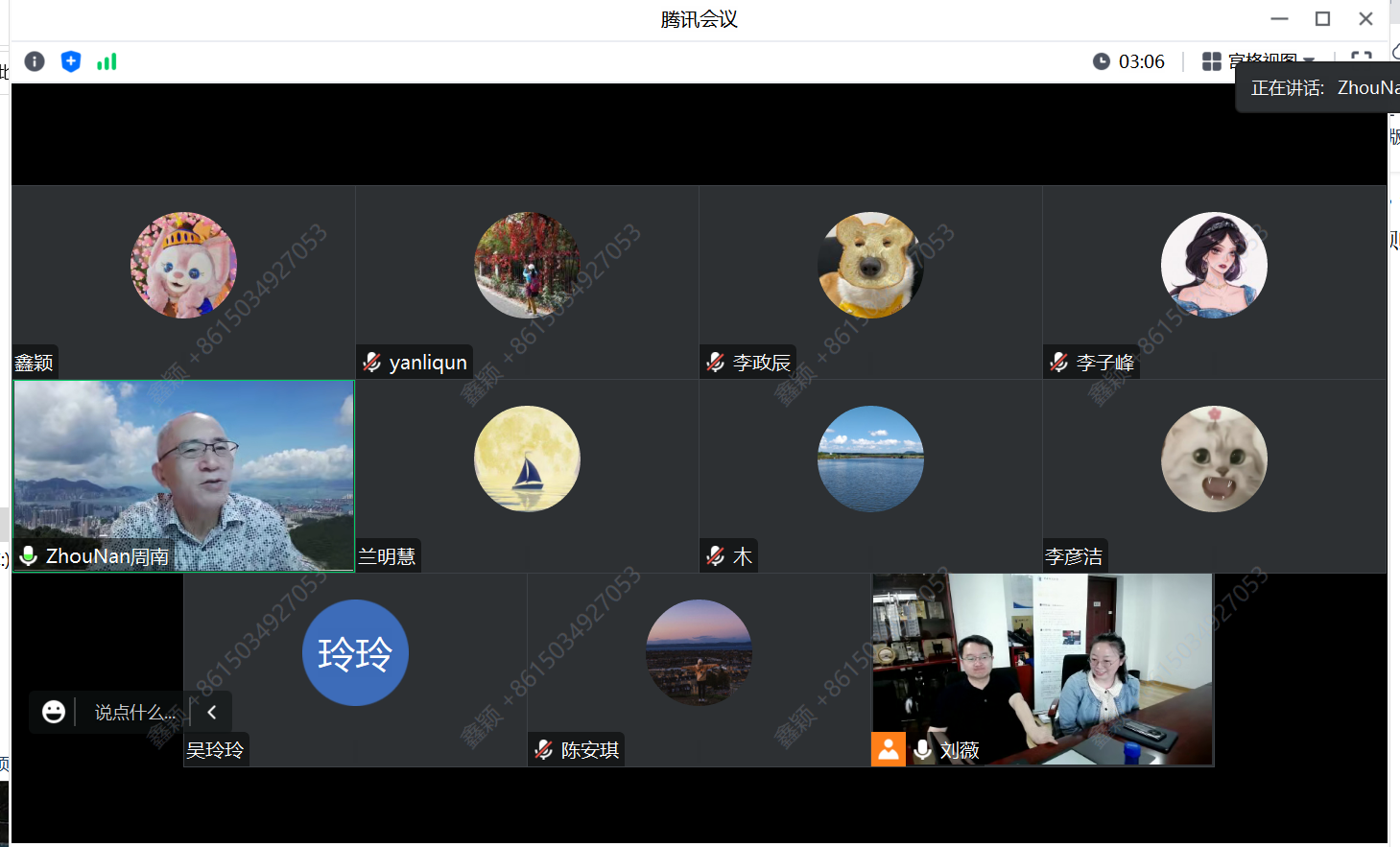
Task: Maximize the 腾讯会议 window
Action: [1322, 19]
